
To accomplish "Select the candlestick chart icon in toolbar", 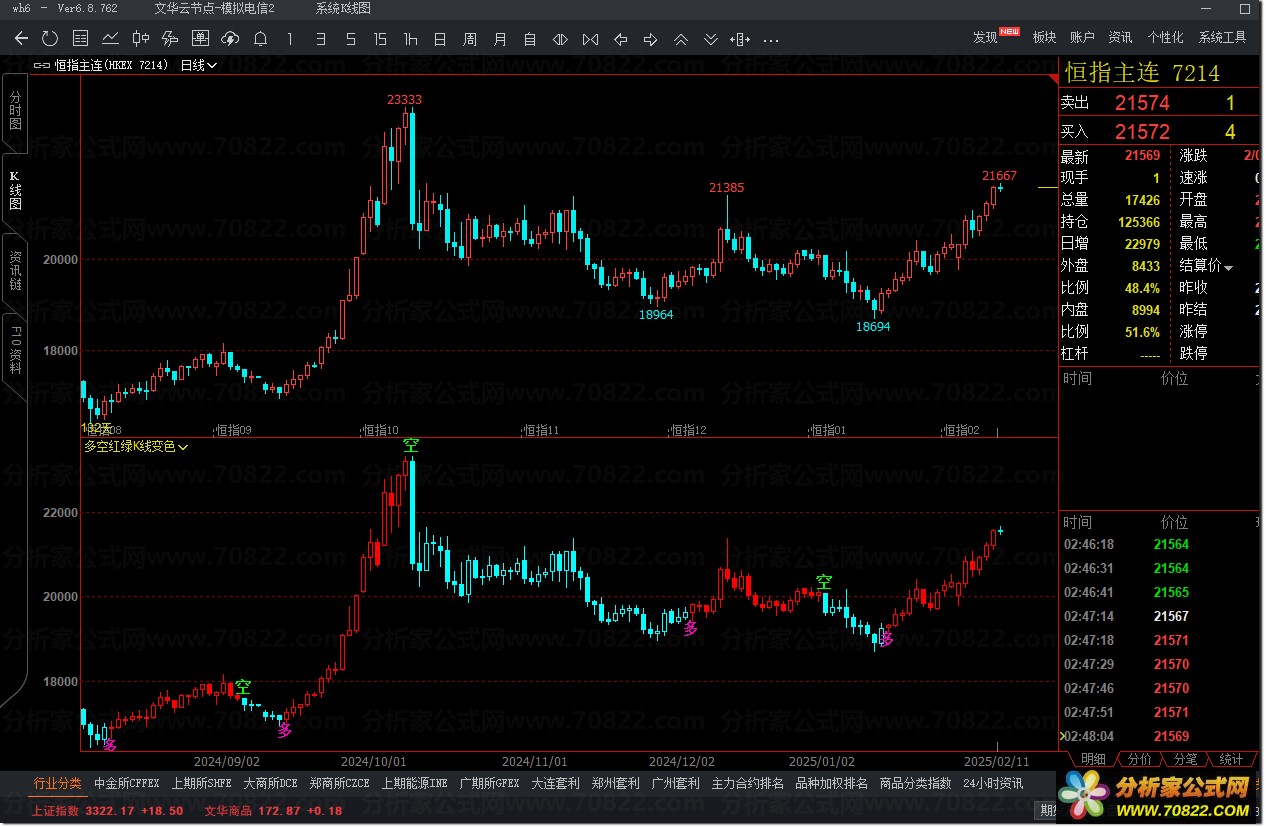I will 140,39.
